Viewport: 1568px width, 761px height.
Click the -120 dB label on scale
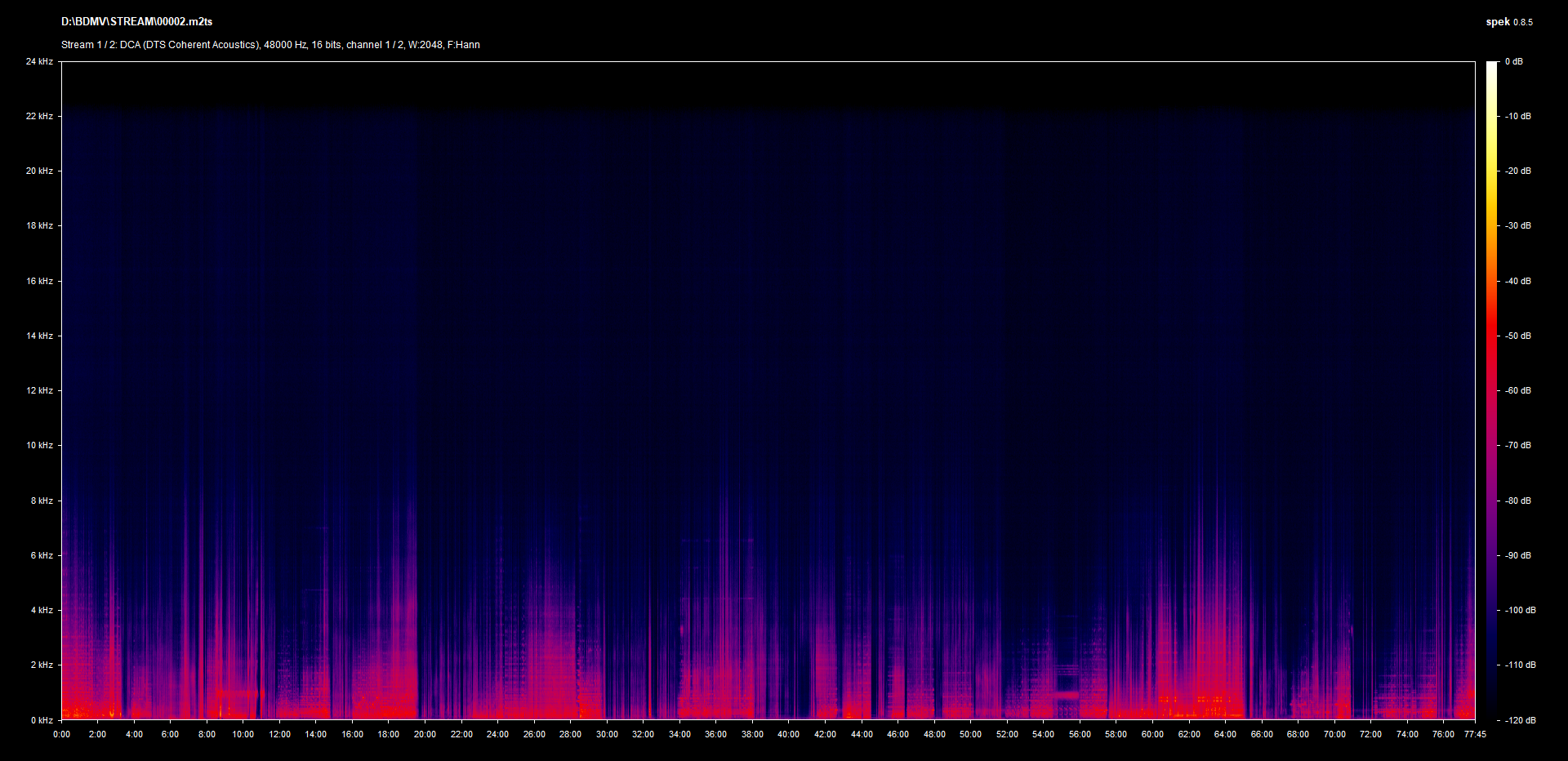click(1520, 720)
